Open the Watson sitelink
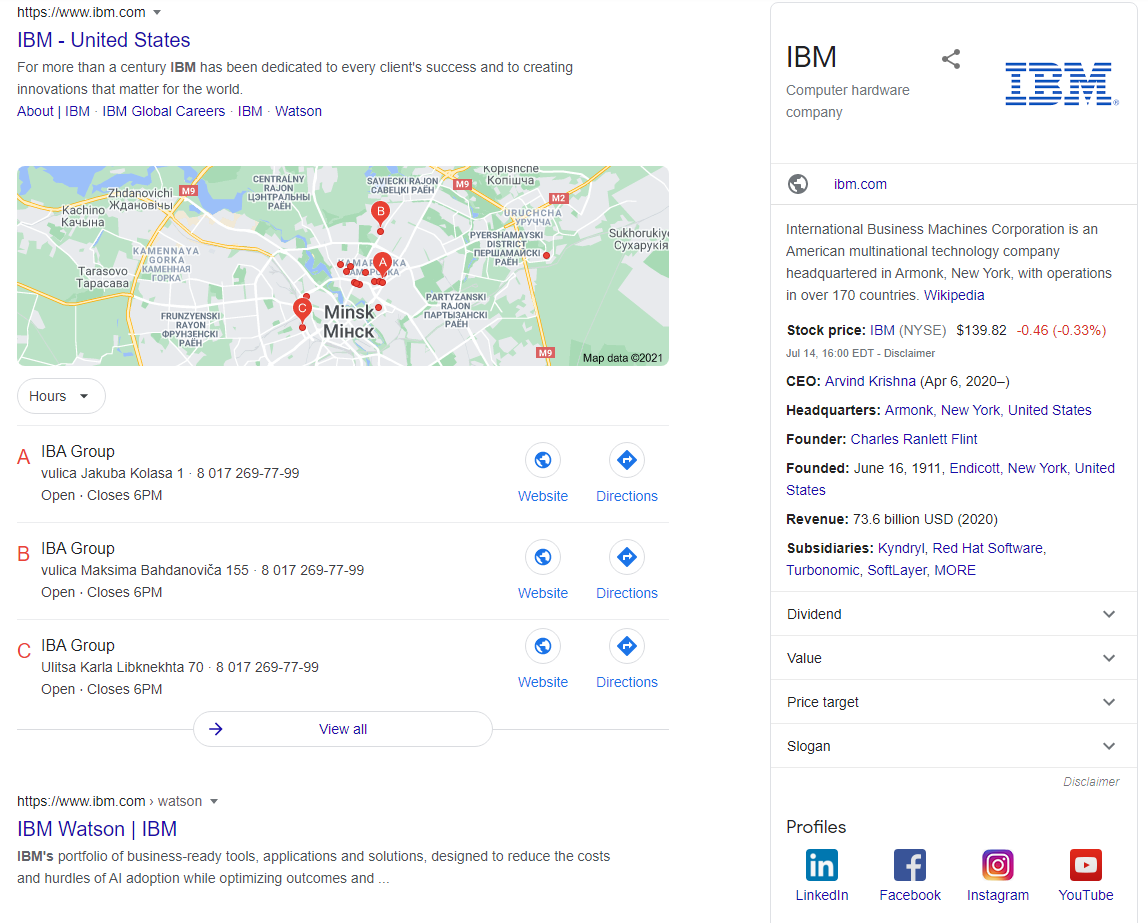Screen dimensions: 1148x923 [298, 111]
